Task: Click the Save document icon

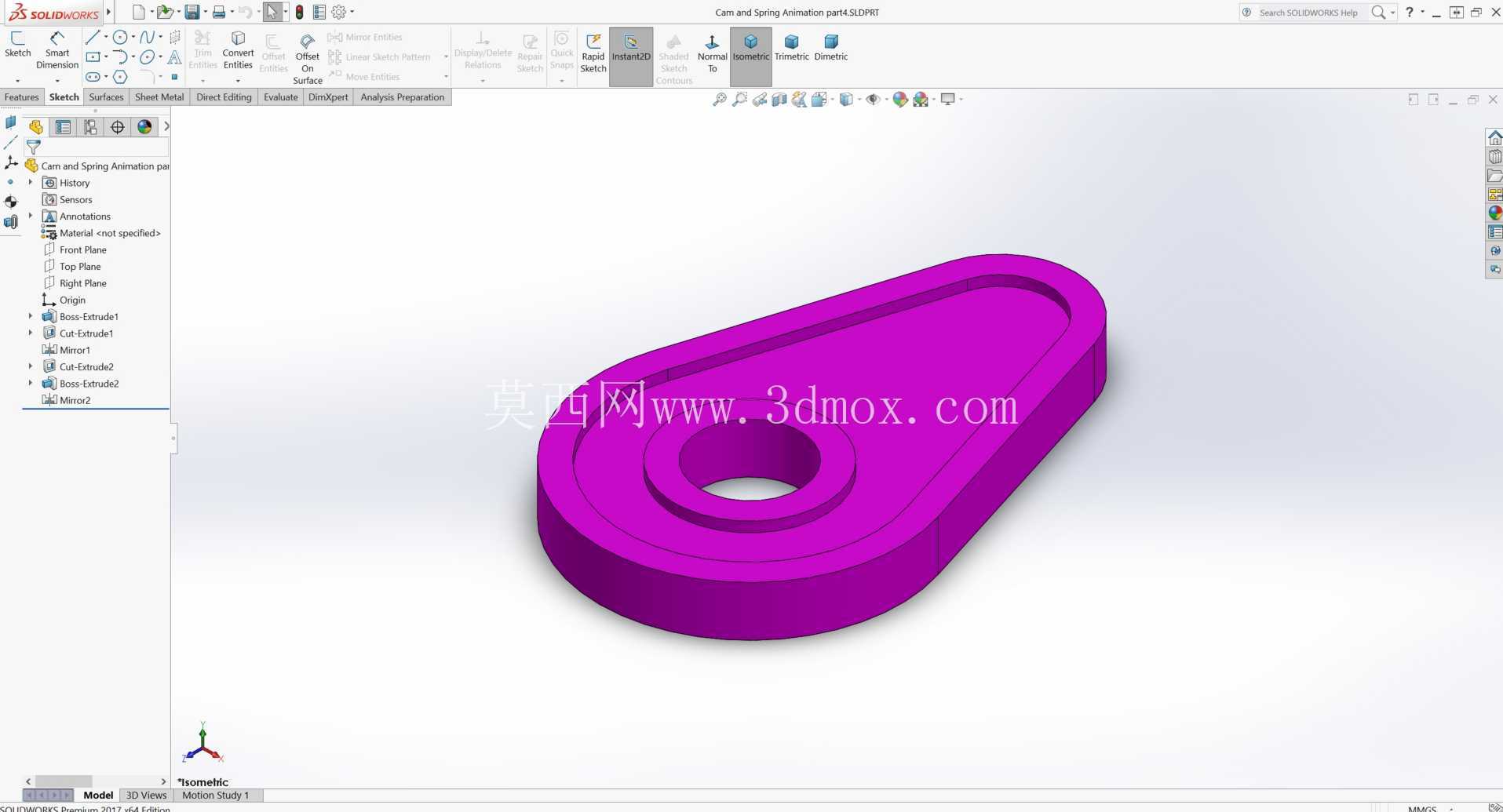Action: (192, 12)
